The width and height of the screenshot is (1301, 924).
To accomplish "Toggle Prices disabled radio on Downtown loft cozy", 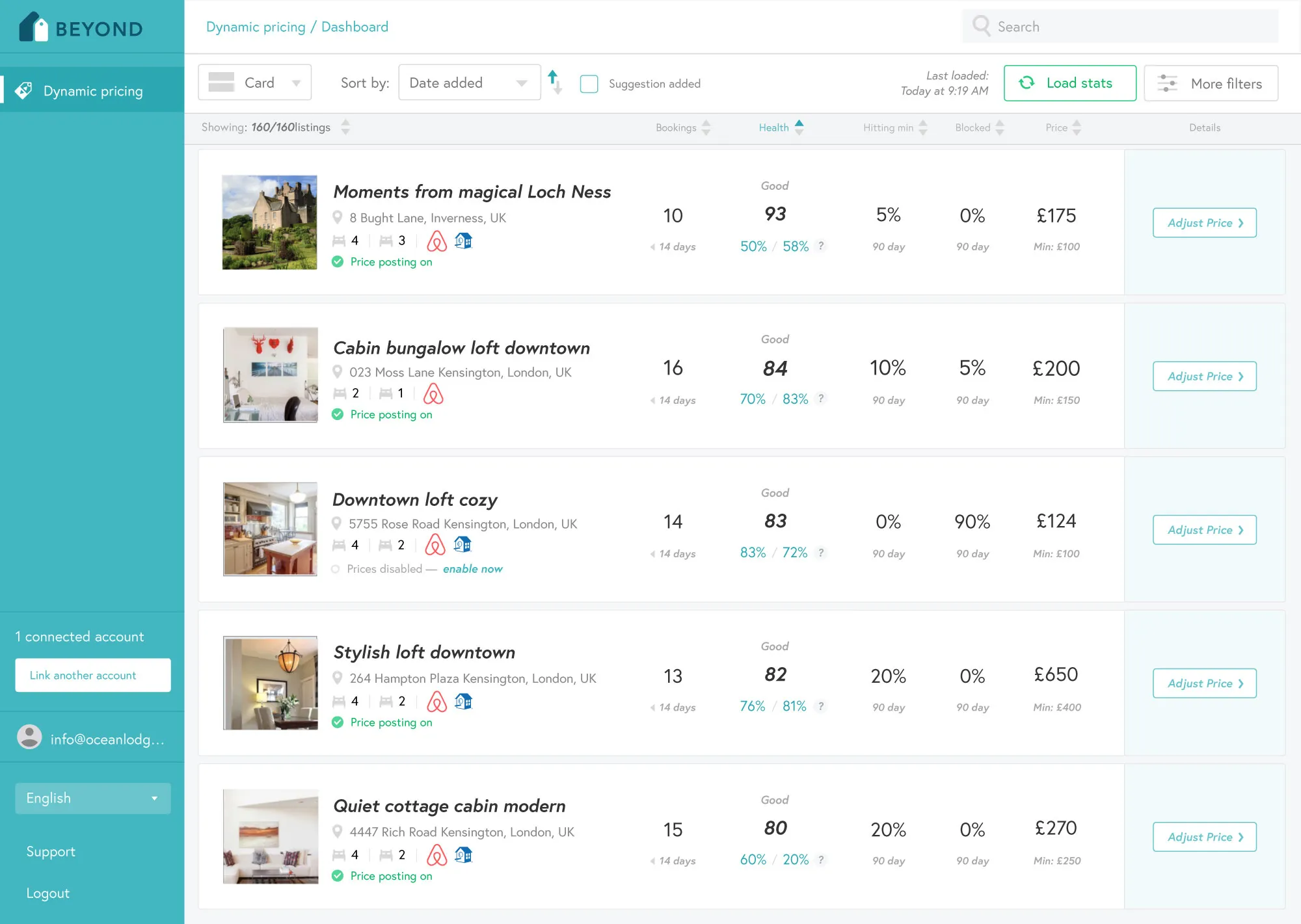I will pos(336,569).
